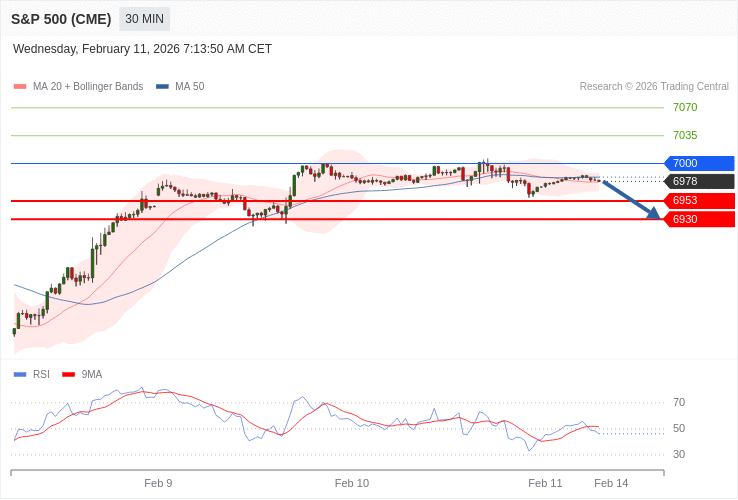
Task: Click the MA 20 + Bollinger Bands legend label
Action: 88,87
